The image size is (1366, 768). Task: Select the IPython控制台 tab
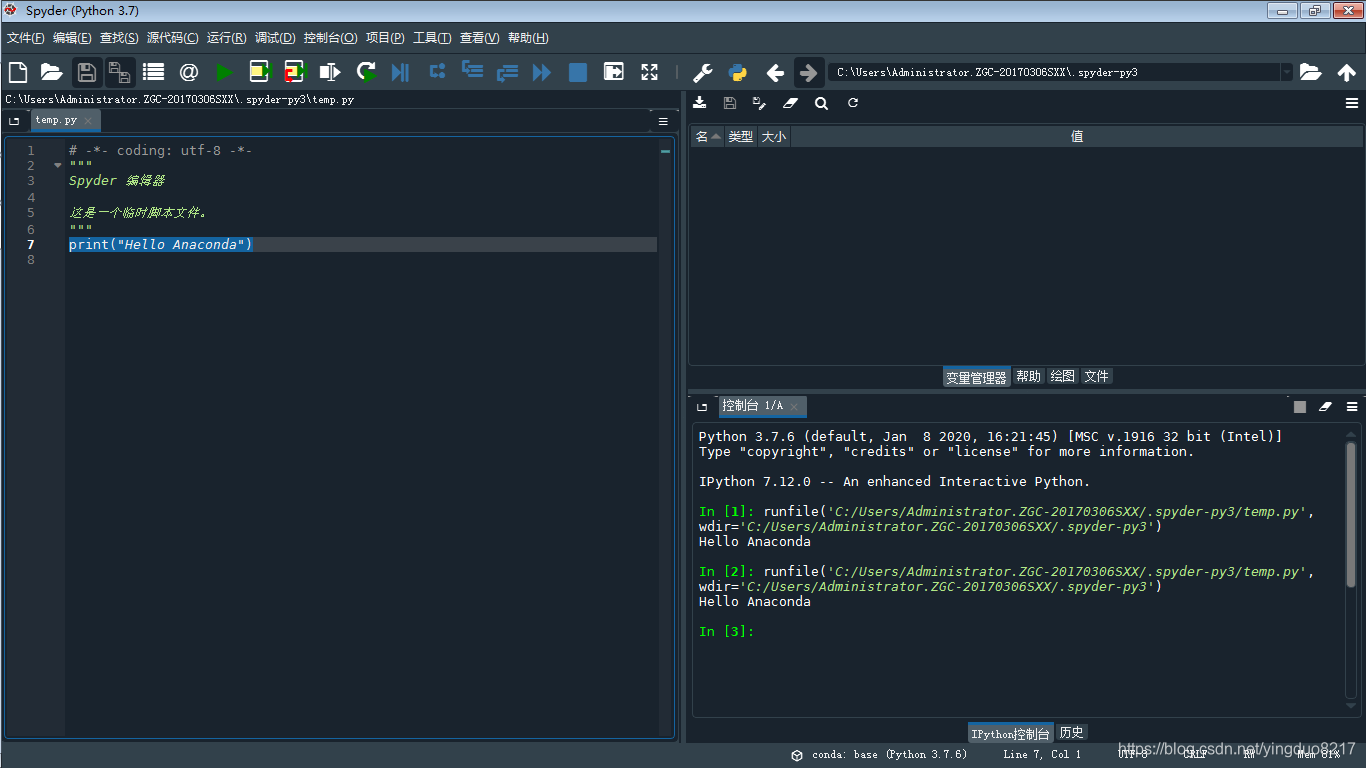(1010, 733)
